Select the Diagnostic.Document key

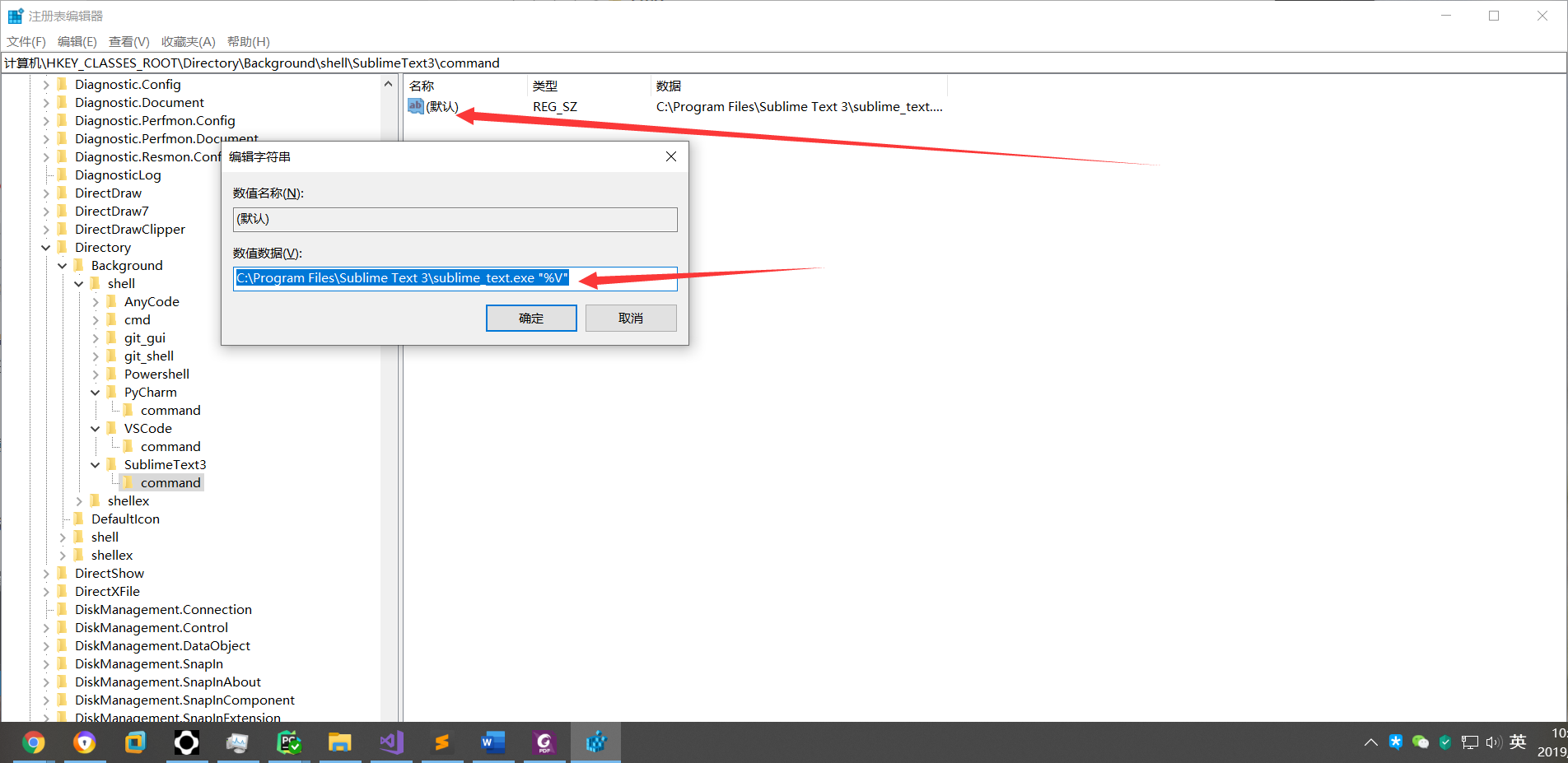[139, 103]
